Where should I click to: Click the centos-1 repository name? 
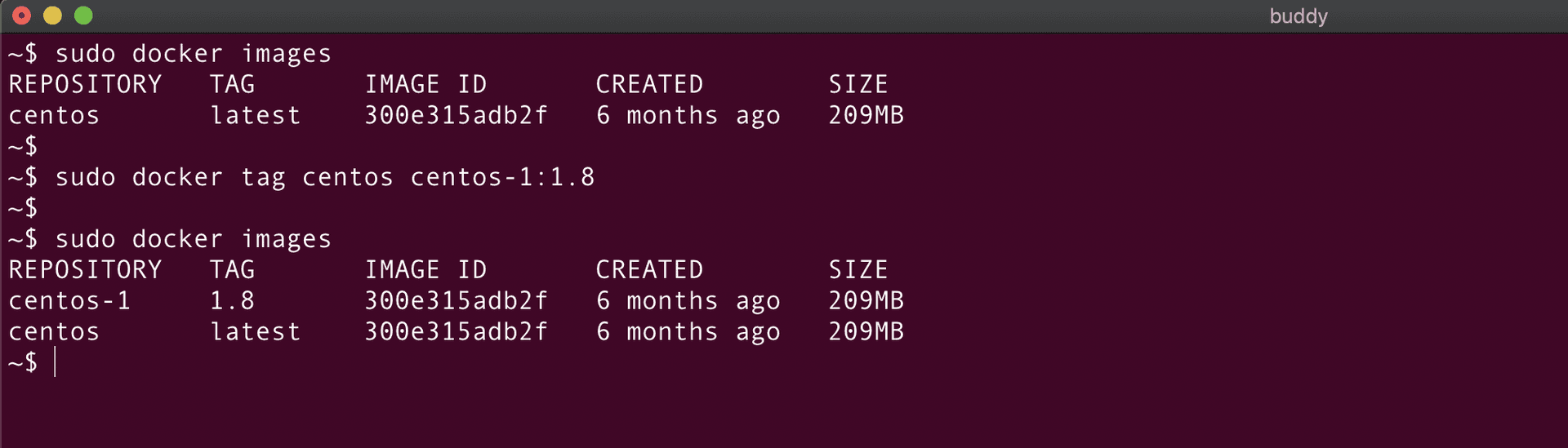point(69,301)
